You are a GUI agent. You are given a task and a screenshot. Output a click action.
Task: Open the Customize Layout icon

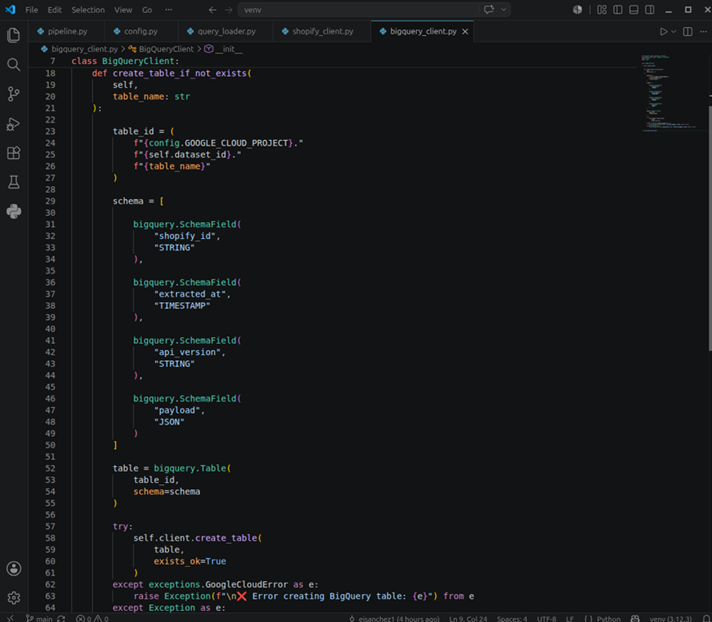(x=602, y=10)
